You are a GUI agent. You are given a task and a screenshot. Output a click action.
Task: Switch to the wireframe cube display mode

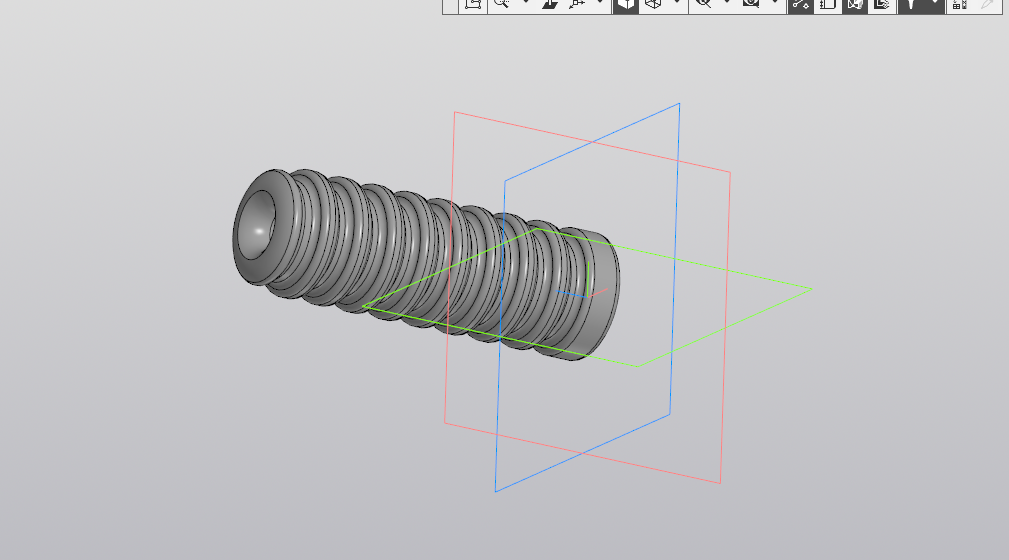(653, 5)
